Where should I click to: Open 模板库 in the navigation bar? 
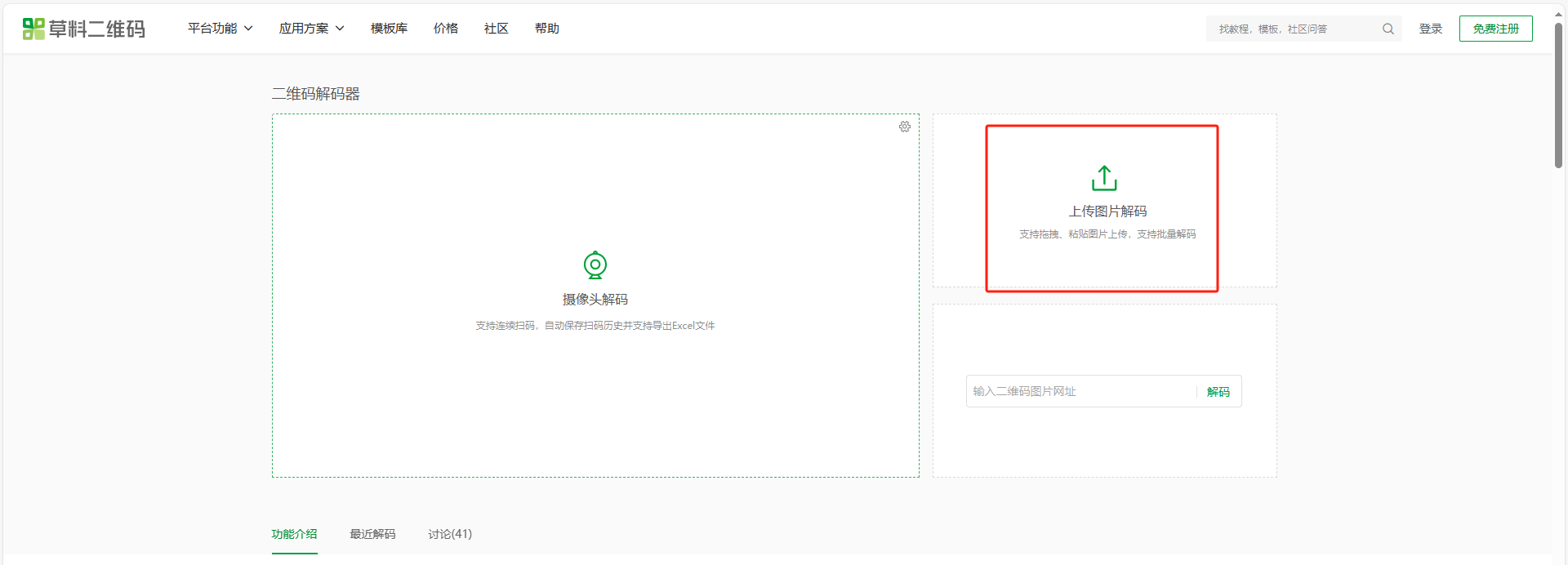(x=389, y=29)
